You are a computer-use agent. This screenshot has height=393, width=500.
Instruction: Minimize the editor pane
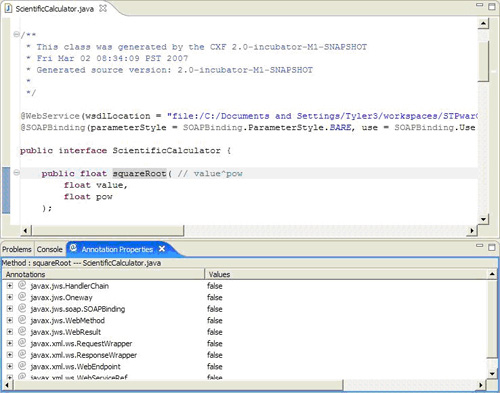tap(479, 5)
